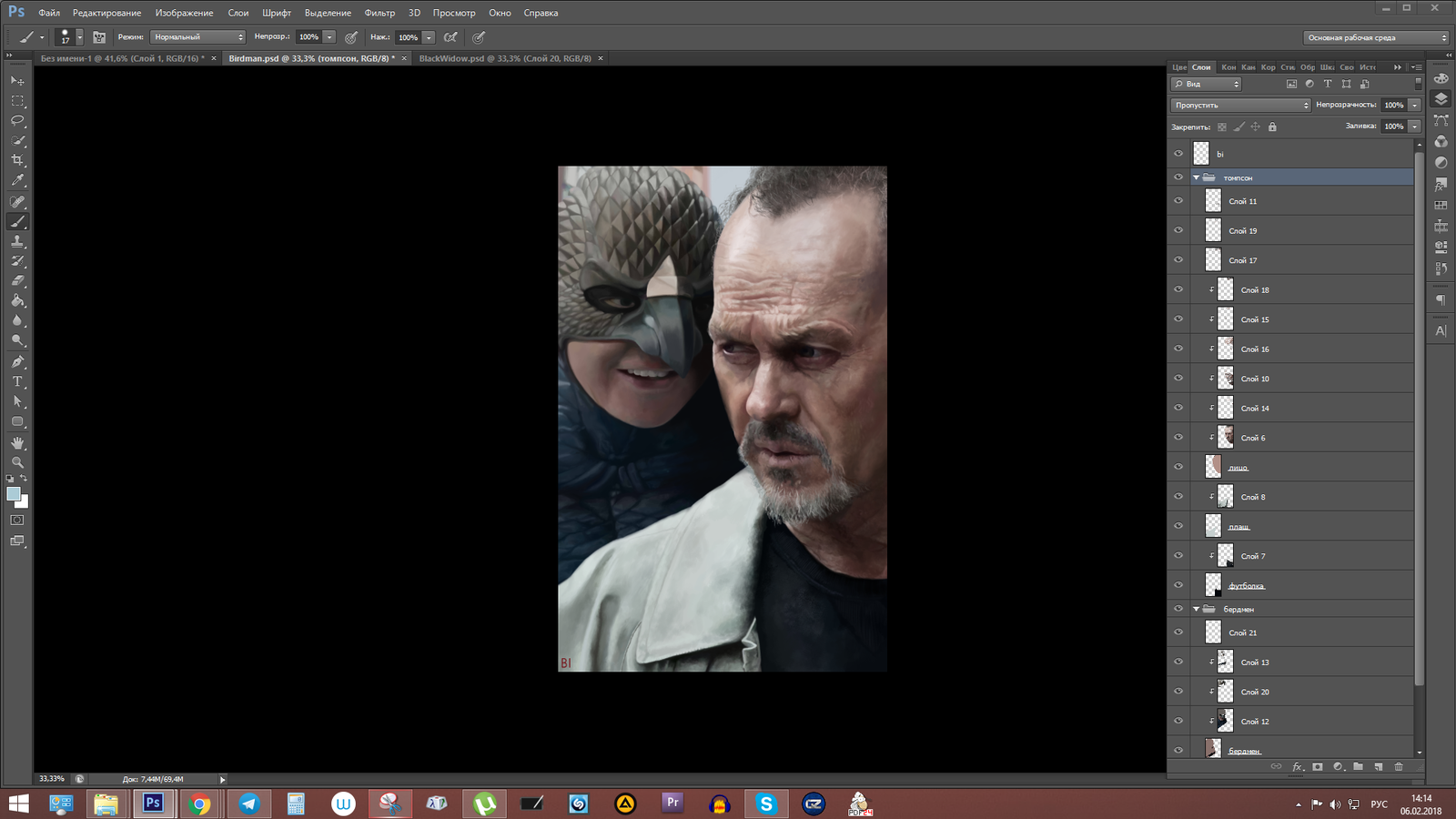Add layer style via fx button
Viewport: 1456px width, 819px height.
[1298, 767]
